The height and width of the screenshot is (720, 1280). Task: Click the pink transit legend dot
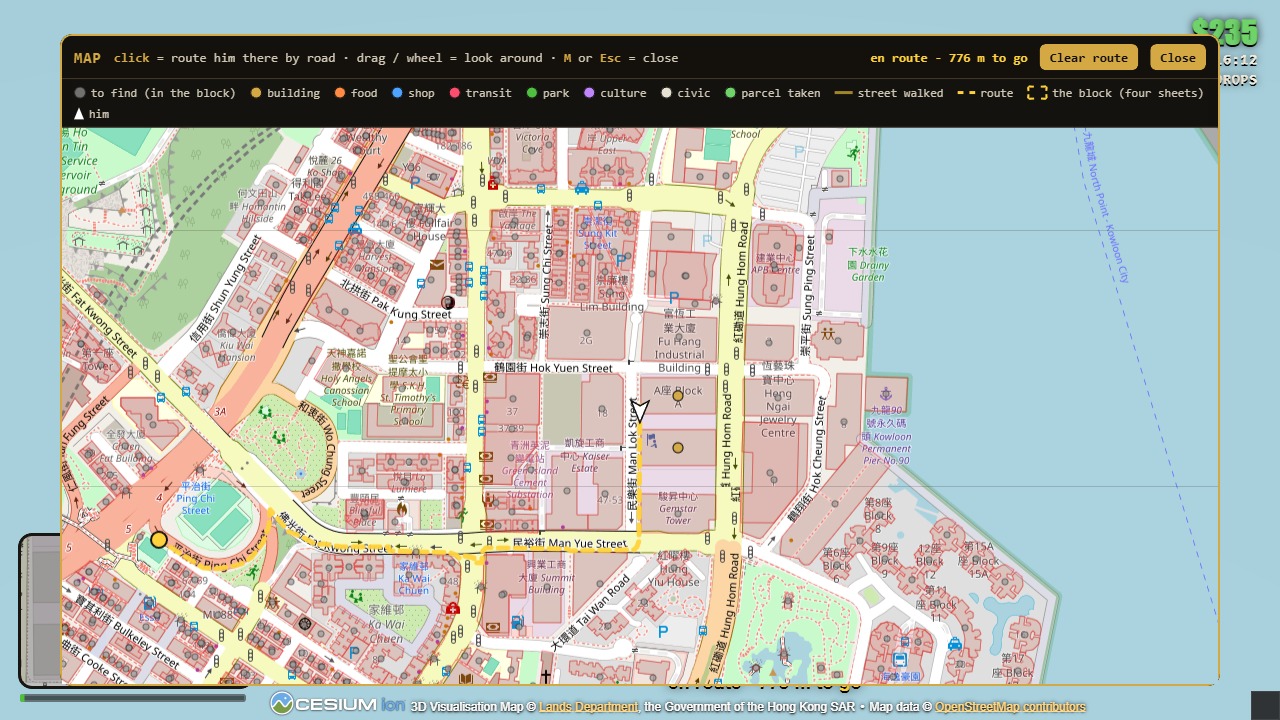[x=454, y=93]
